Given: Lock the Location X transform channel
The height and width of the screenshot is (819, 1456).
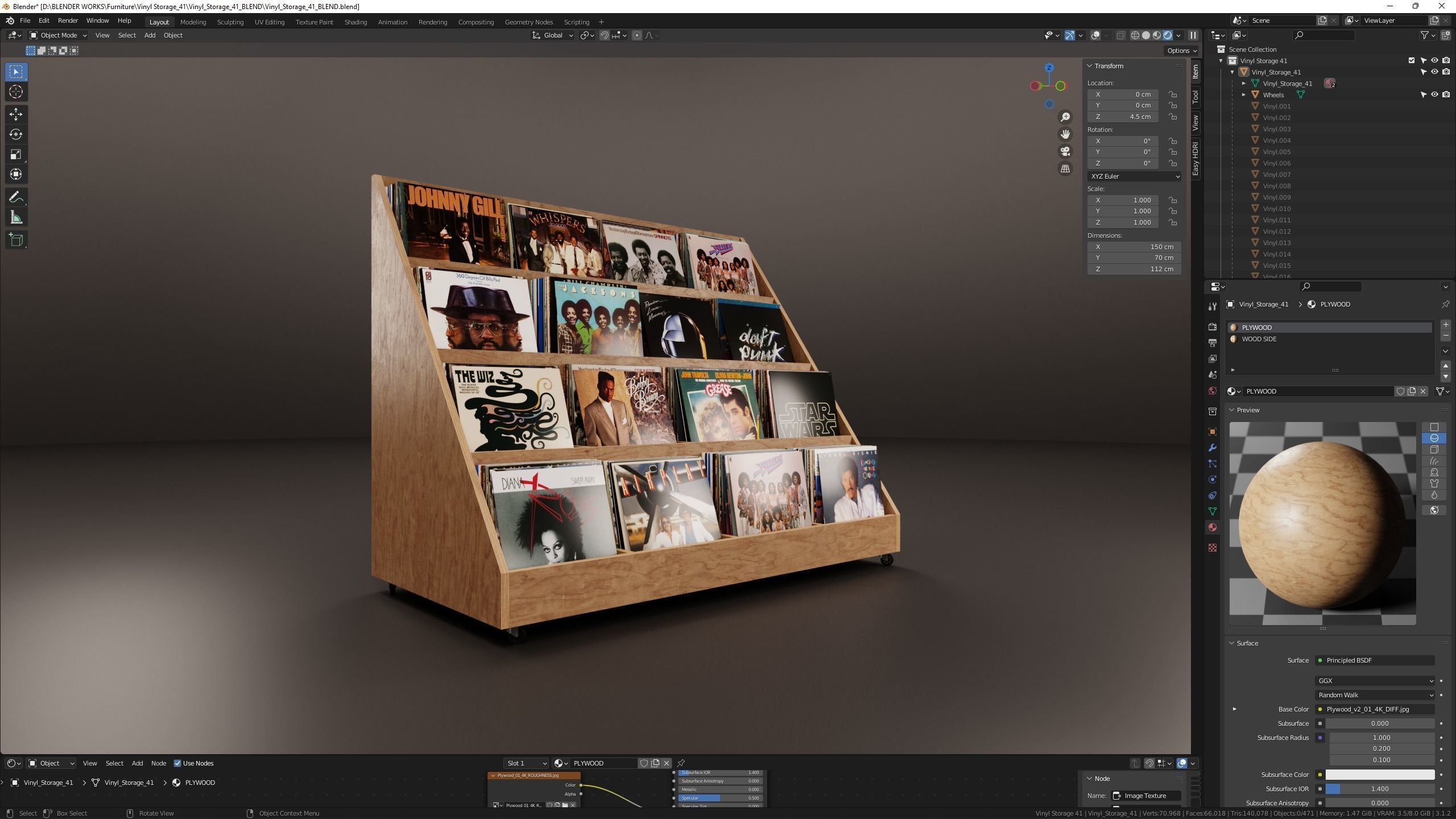Looking at the screenshot, I should tap(1173, 94).
